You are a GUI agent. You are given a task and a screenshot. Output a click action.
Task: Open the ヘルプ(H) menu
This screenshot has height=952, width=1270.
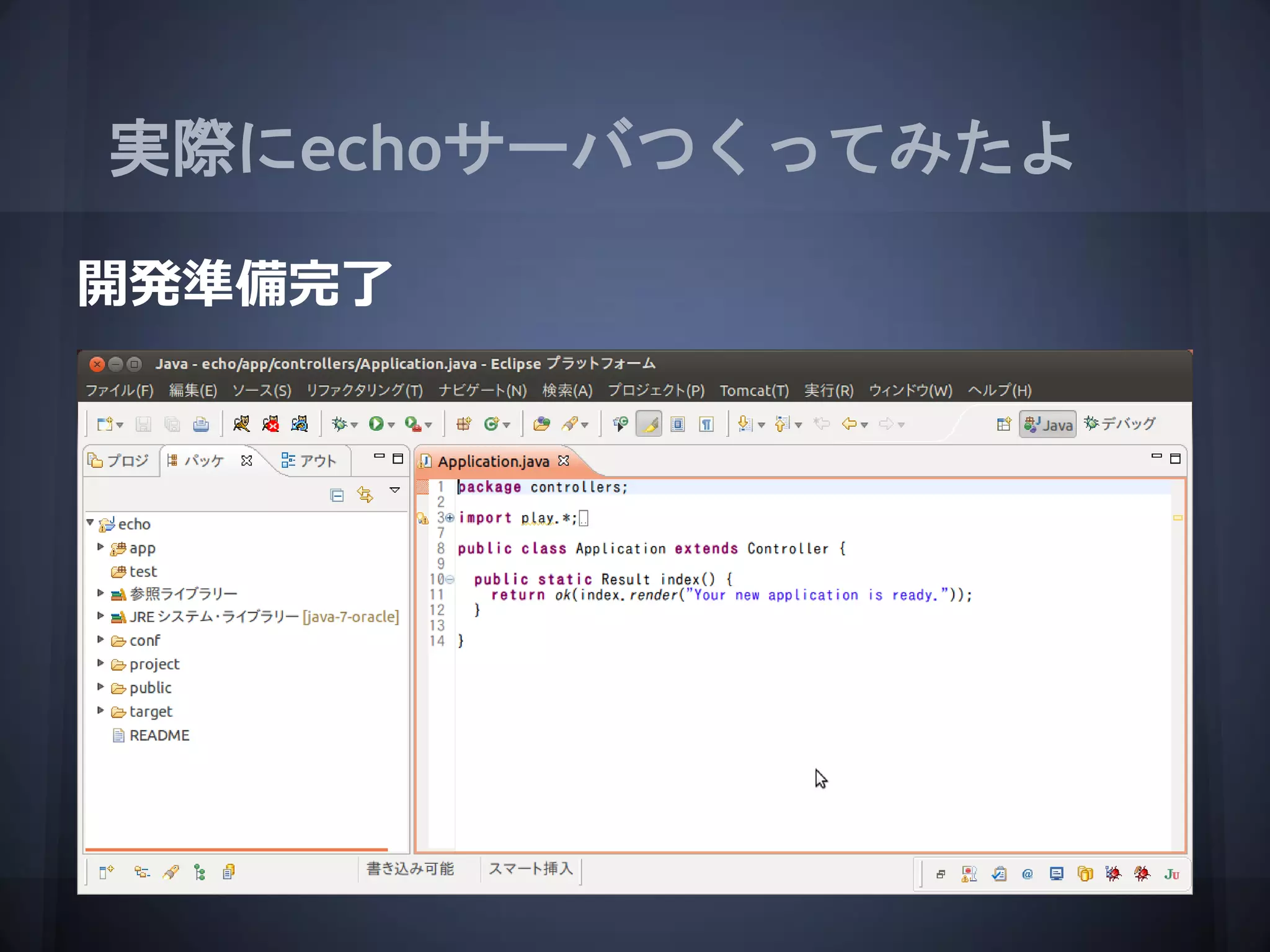pyautogui.click(x=1000, y=390)
